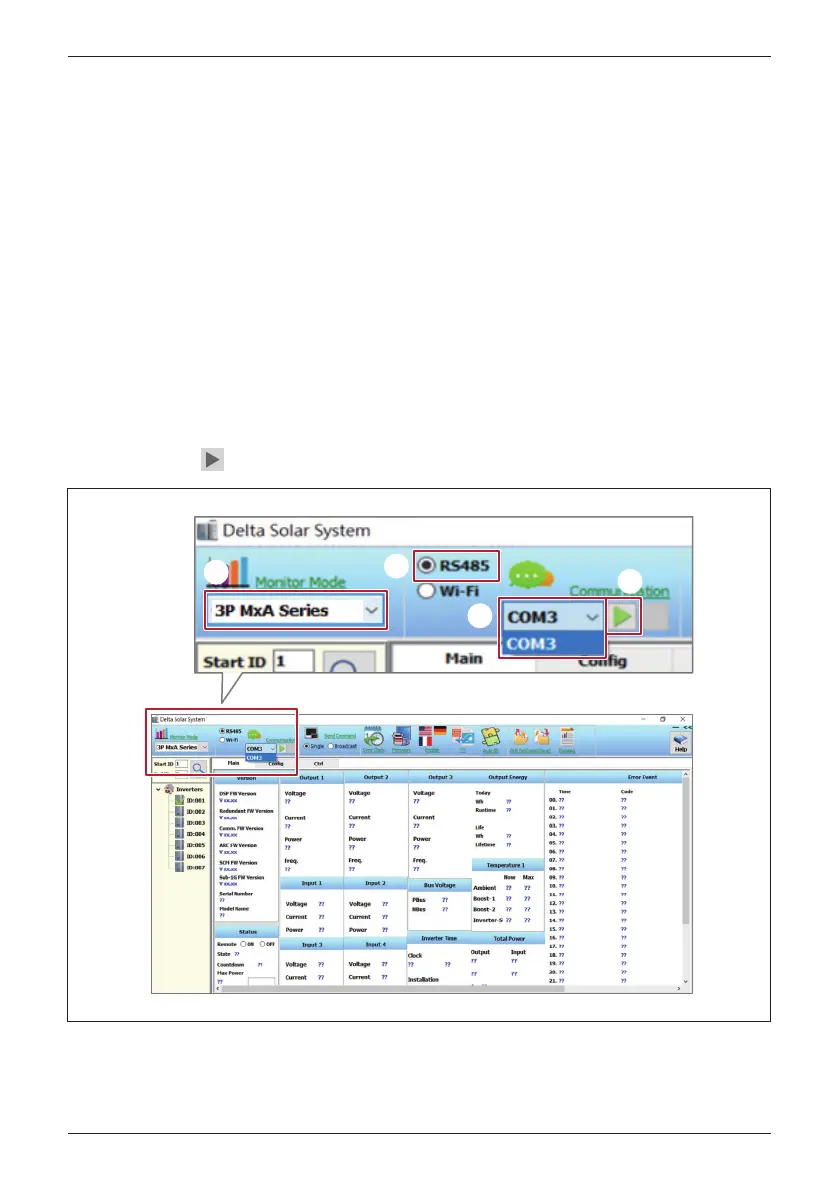
Task: Click the Firmware update icon
Action: [401, 737]
